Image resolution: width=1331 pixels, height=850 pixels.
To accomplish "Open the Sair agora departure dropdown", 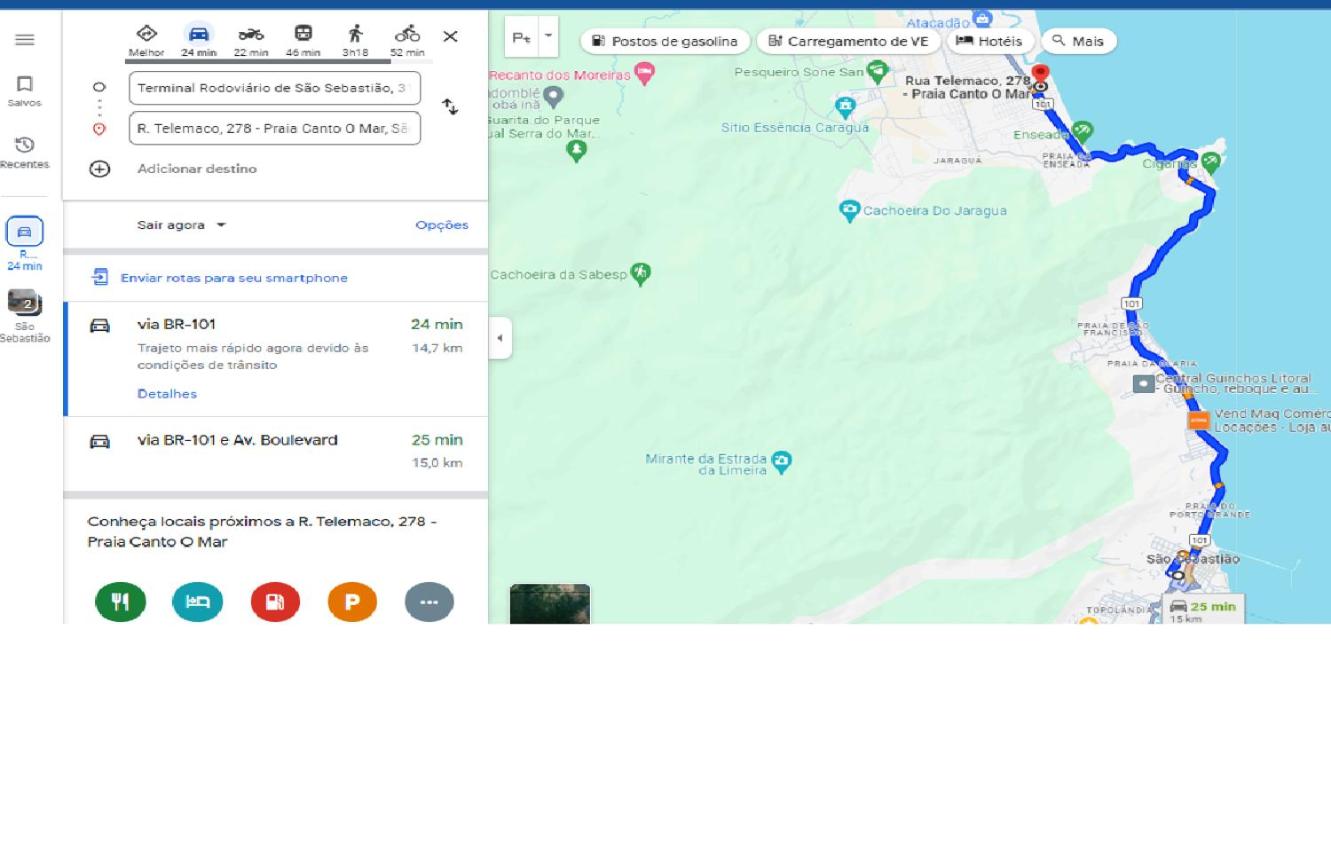I will click(x=181, y=225).
